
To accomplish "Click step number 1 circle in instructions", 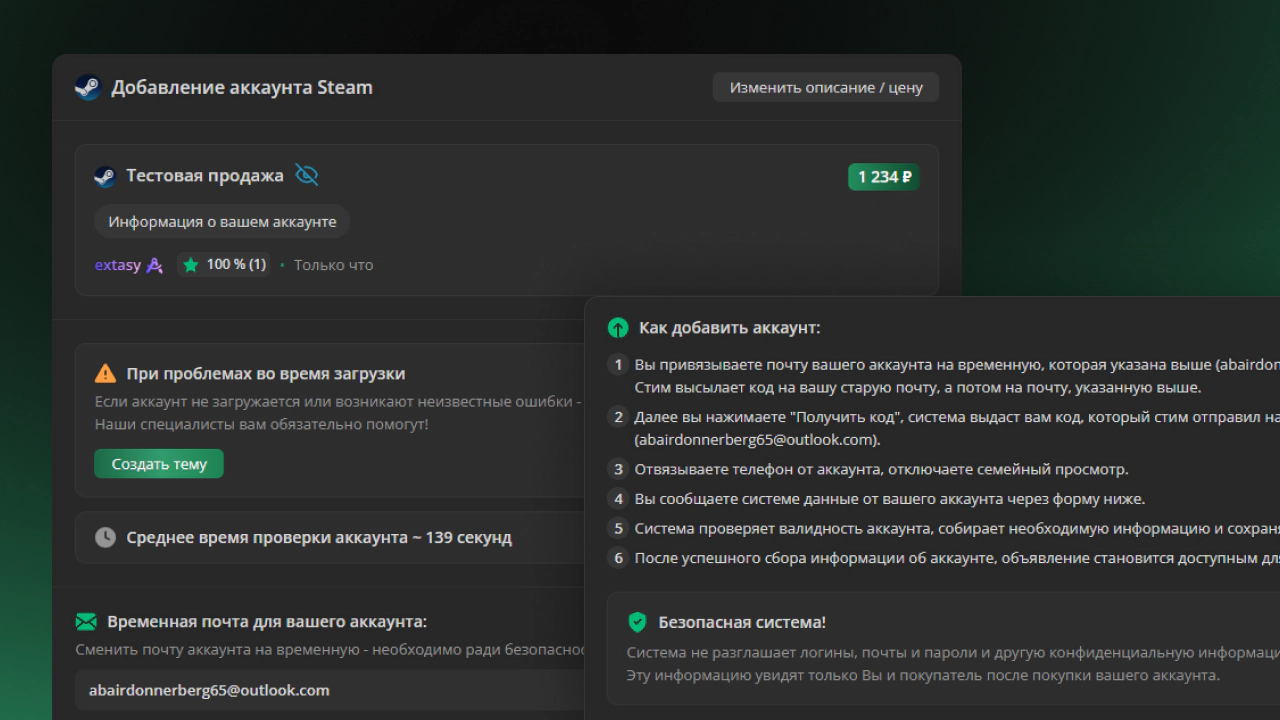I will pos(619,365).
